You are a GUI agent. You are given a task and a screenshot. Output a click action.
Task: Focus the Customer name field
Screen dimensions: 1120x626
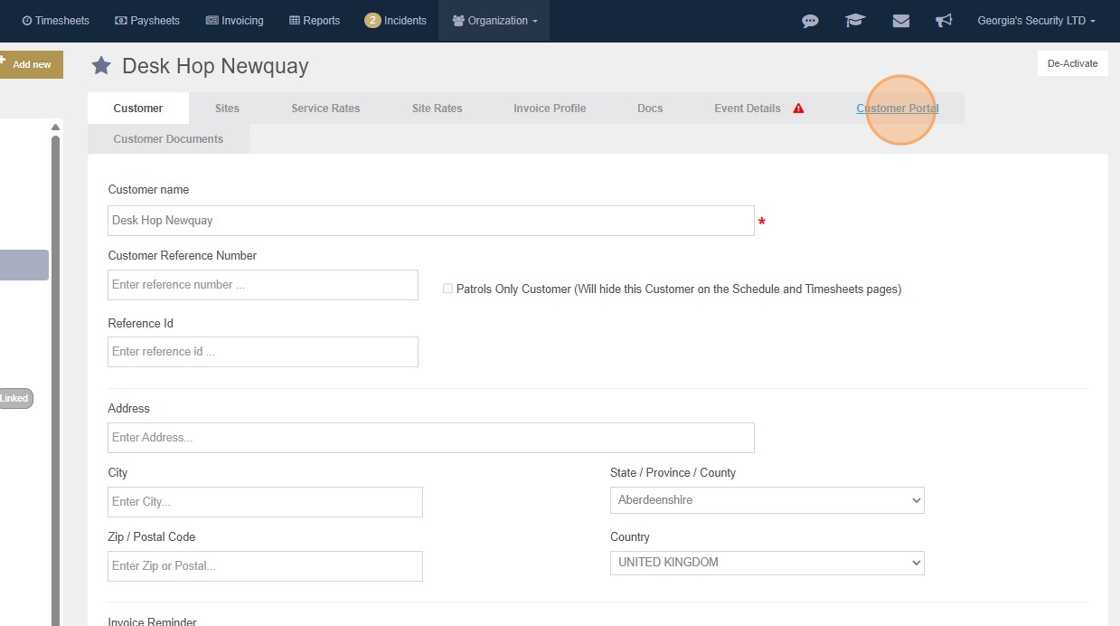[x=431, y=221]
